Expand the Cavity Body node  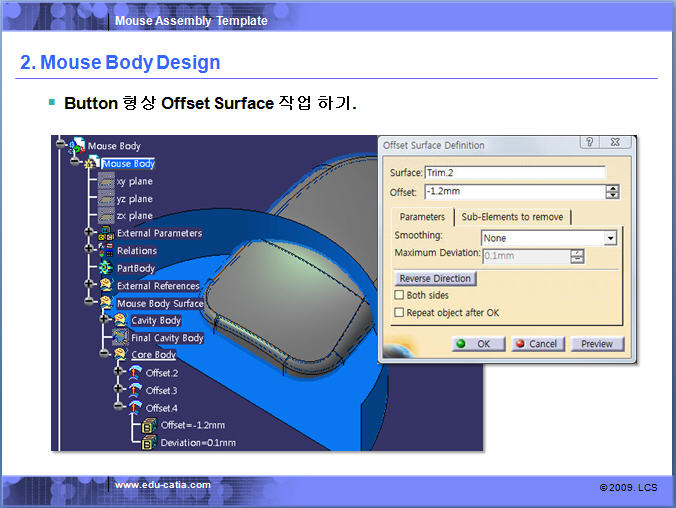[x=104, y=320]
